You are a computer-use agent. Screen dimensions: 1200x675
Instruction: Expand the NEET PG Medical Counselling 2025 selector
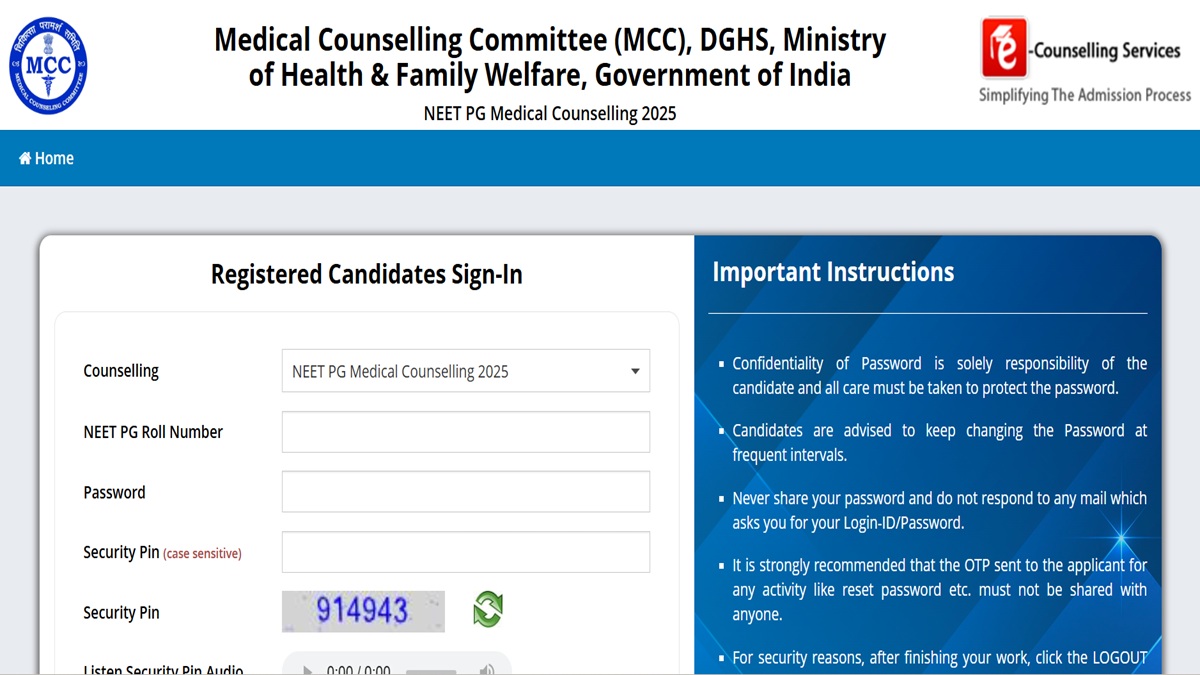pos(465,370)
